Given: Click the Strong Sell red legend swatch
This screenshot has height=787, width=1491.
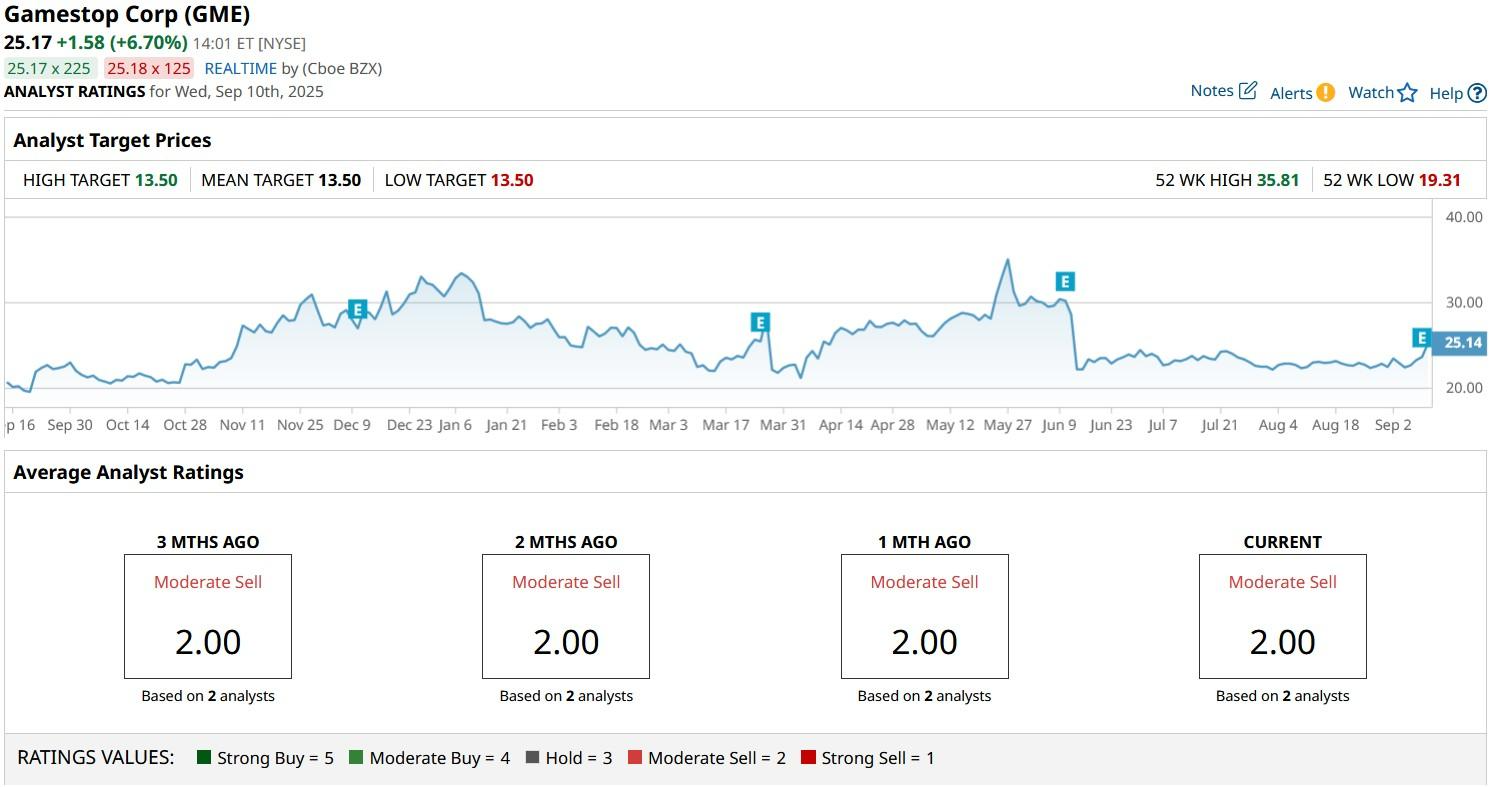Looking at the screenshot, I should pyautogui.click(x=808, y=757).
